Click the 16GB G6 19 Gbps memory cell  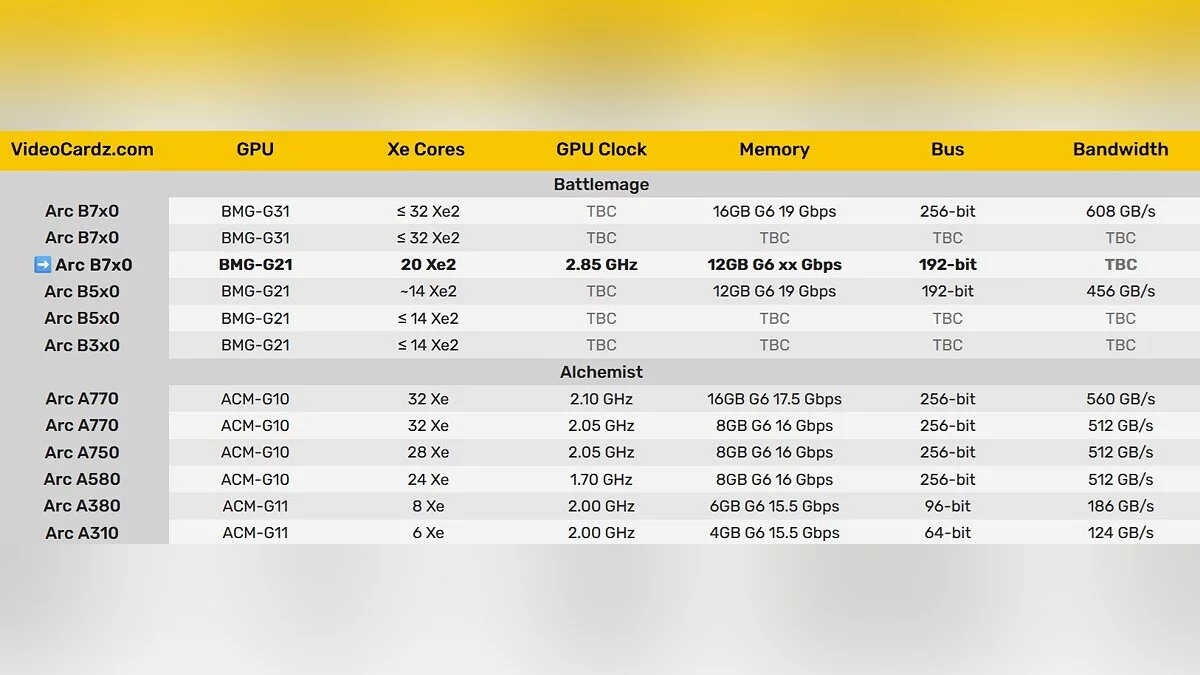coord(774,212)
